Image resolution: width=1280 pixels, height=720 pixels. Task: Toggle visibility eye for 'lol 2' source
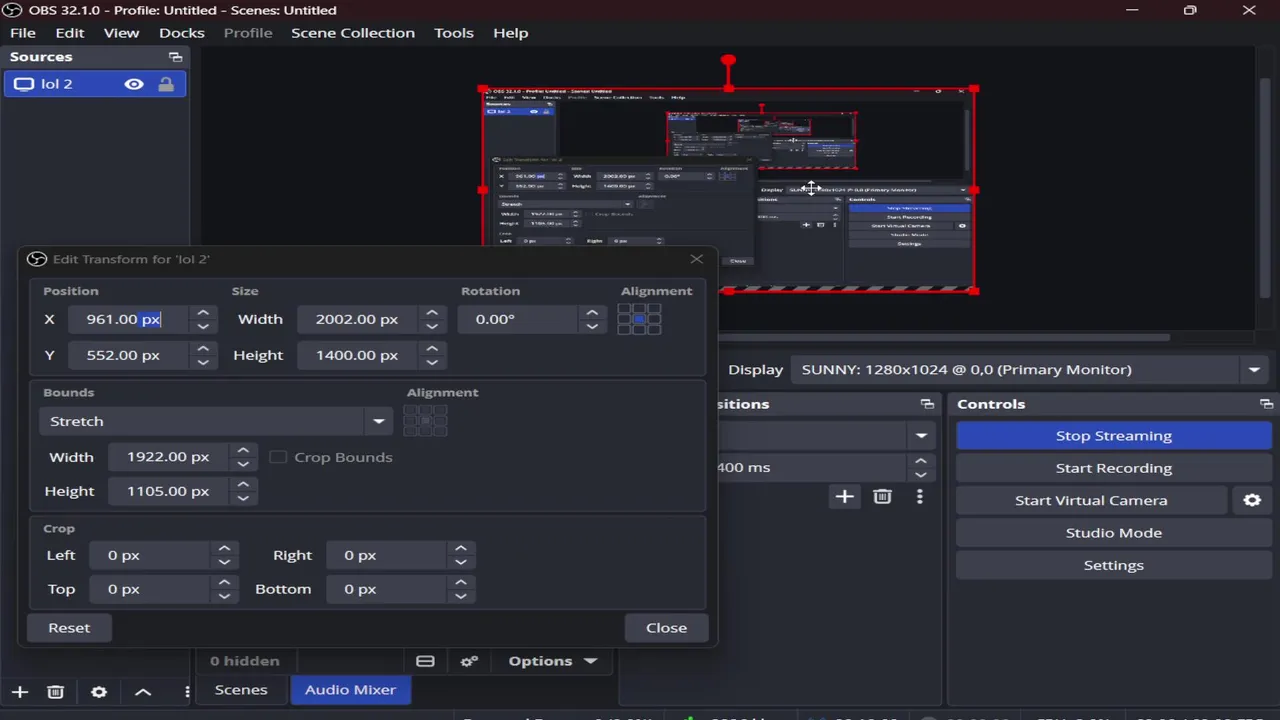point(133,84)
